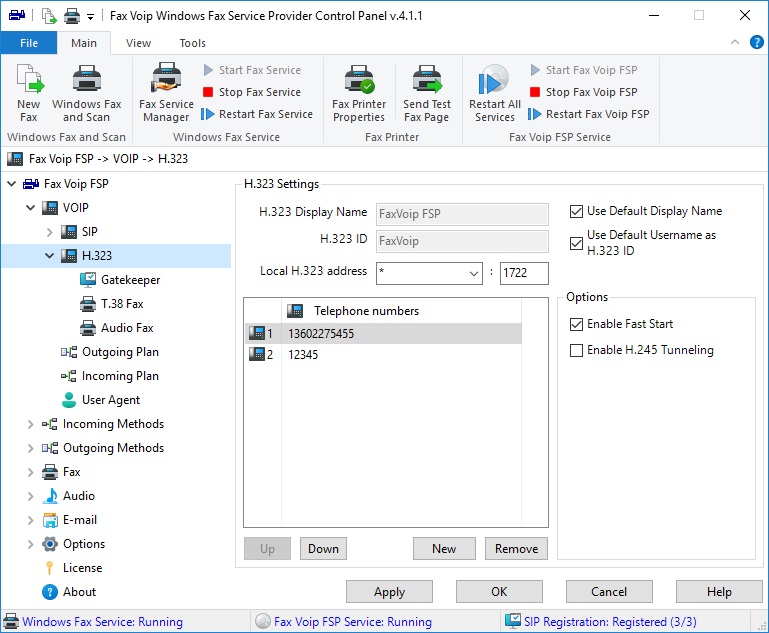Expand Outgoing Methods node
This screenshot has width=769, height=633.
click(x=30, y=448)
